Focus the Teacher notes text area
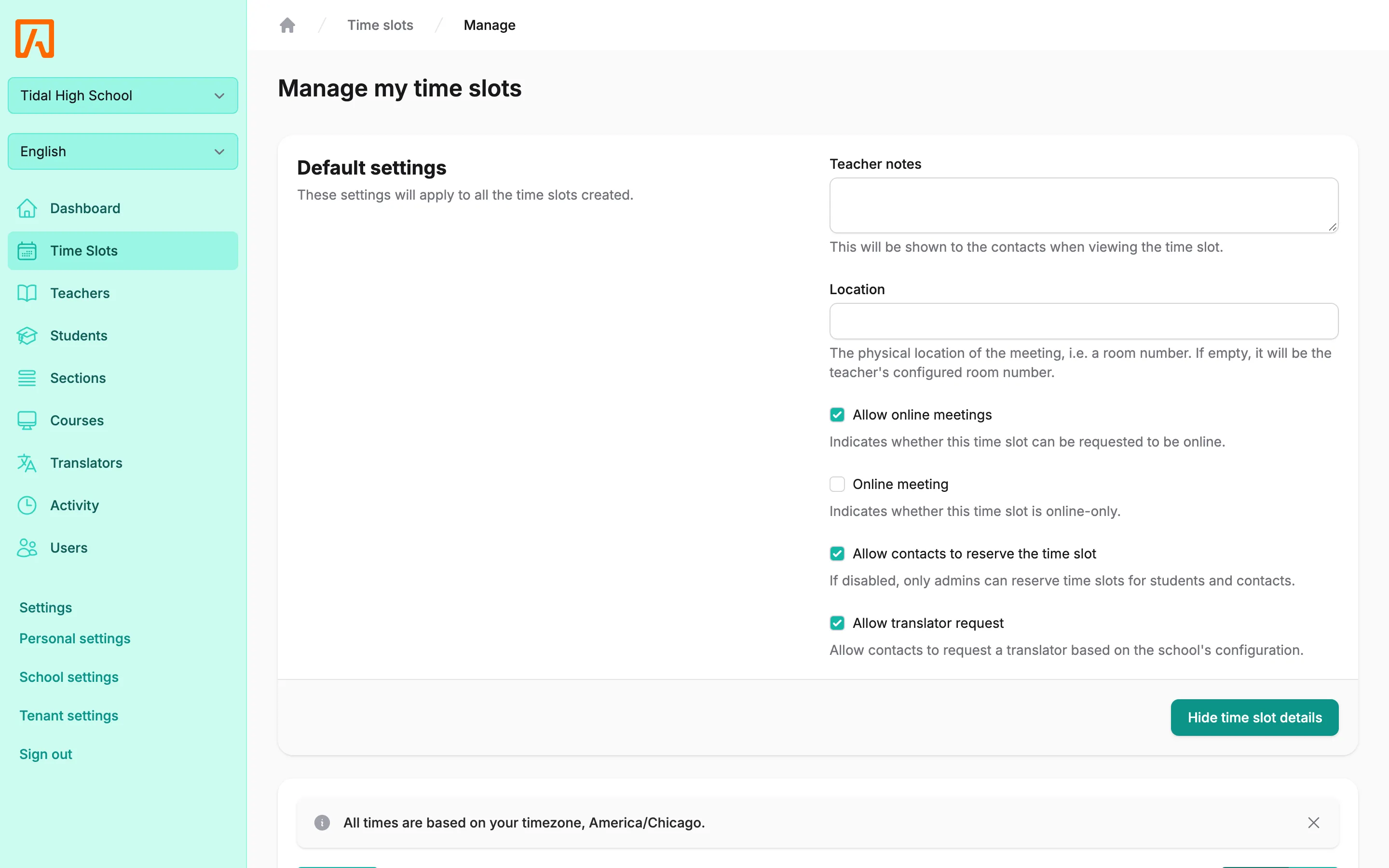 (1084, 205)
